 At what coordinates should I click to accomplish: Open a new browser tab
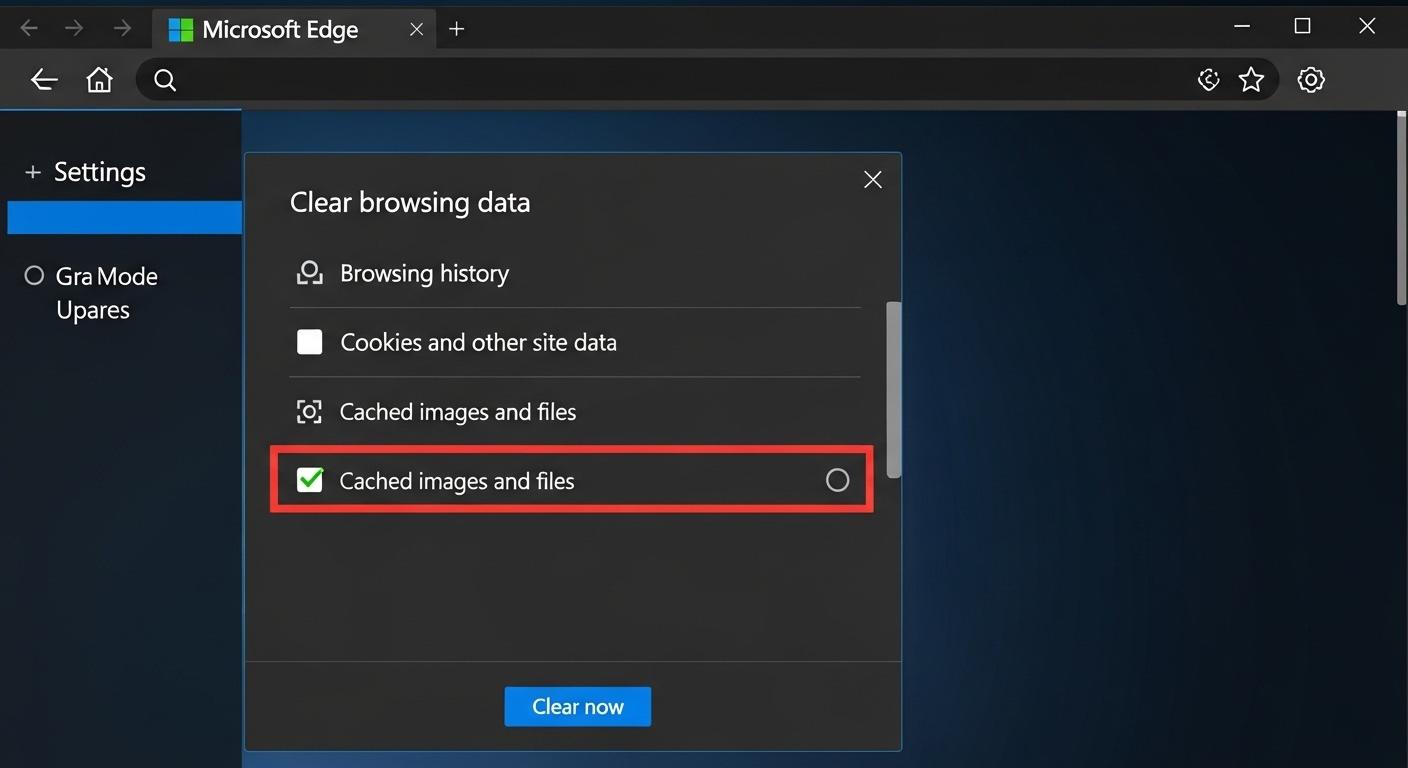[x=456, y=29]
